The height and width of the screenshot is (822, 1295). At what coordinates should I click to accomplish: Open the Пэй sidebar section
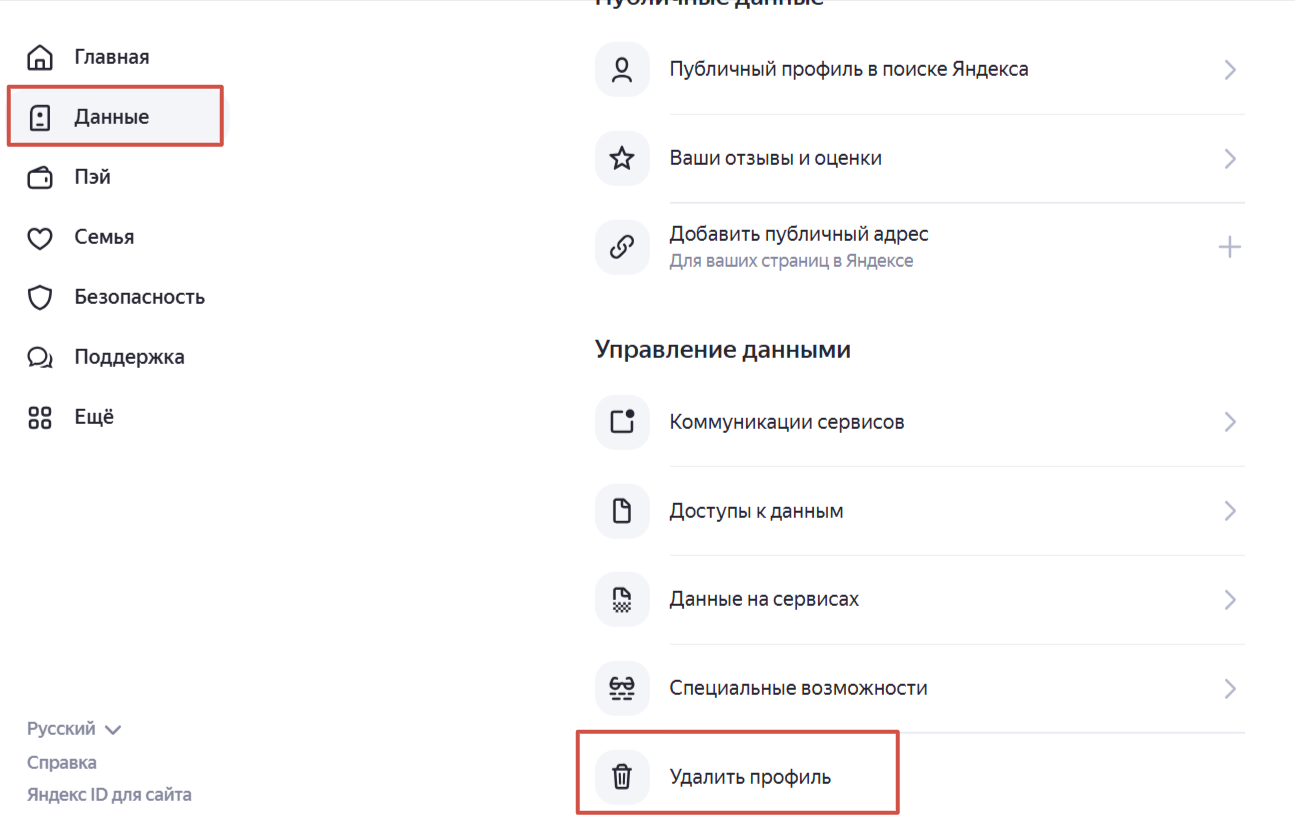(92, 177)
